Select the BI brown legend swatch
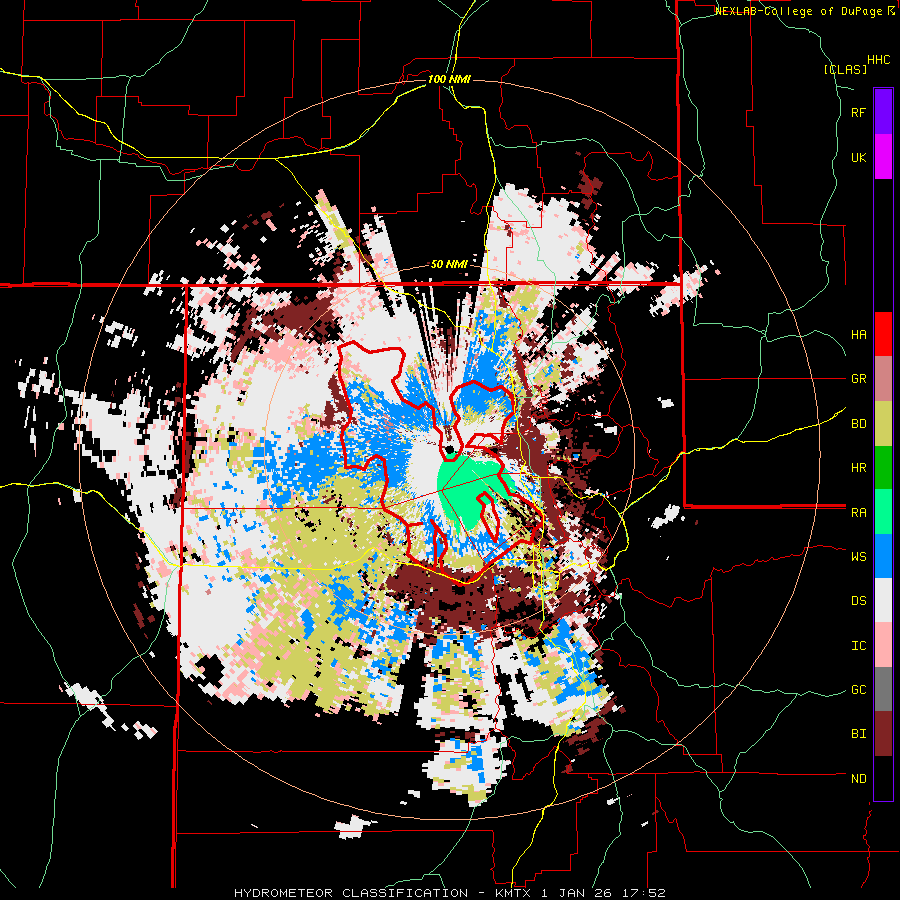This screenshot has height=900, width=900. point(883,734)
